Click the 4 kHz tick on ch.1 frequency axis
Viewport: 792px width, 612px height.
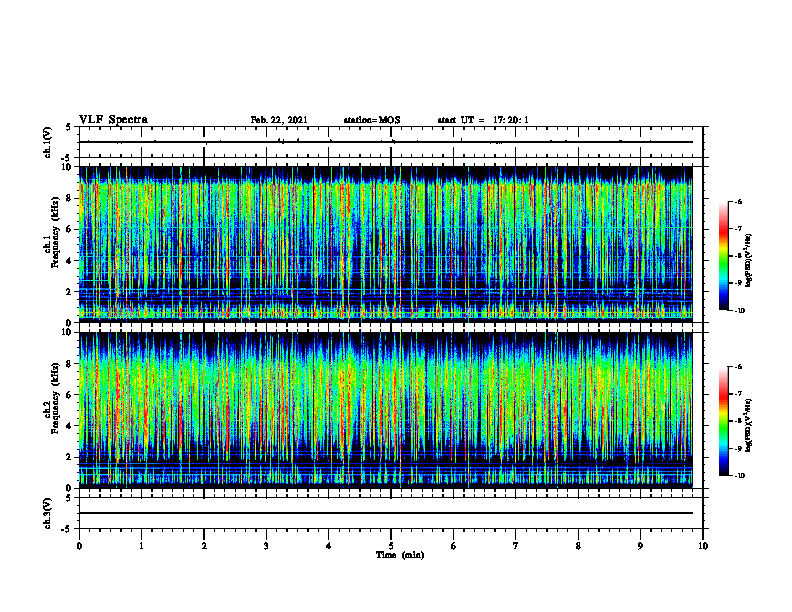pos(71,261)
